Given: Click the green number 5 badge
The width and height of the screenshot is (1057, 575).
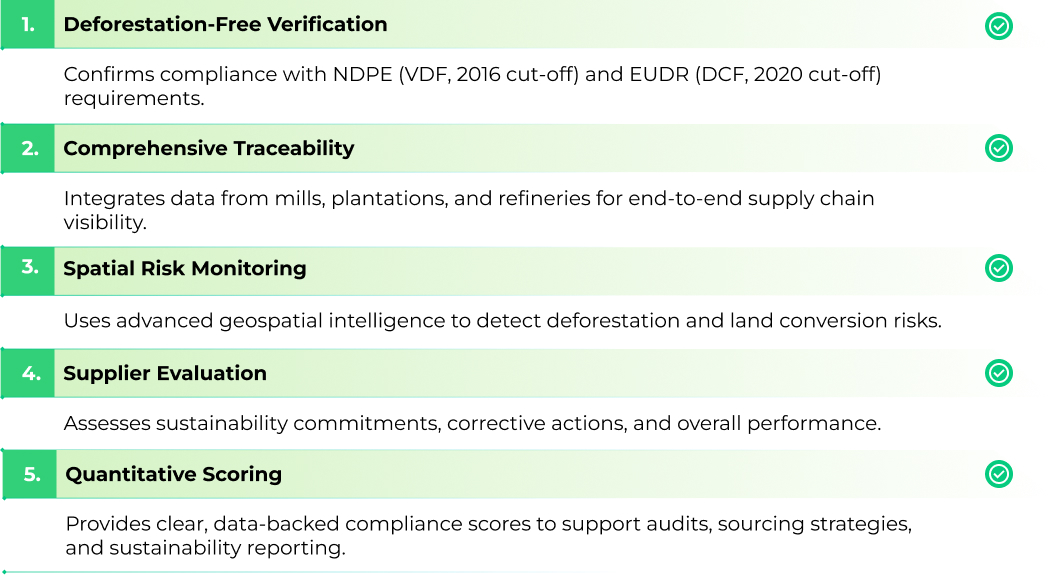Looking at the screenshot, I should pos(31,474).
